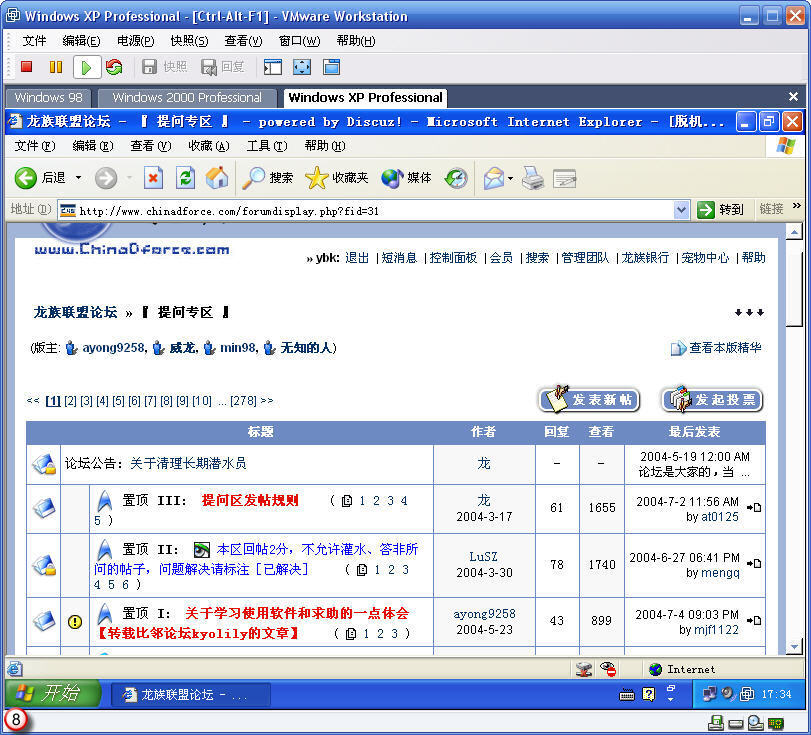
Task: Click the last-post arrow in the at0125 row
Action: [x=754, y=507]
